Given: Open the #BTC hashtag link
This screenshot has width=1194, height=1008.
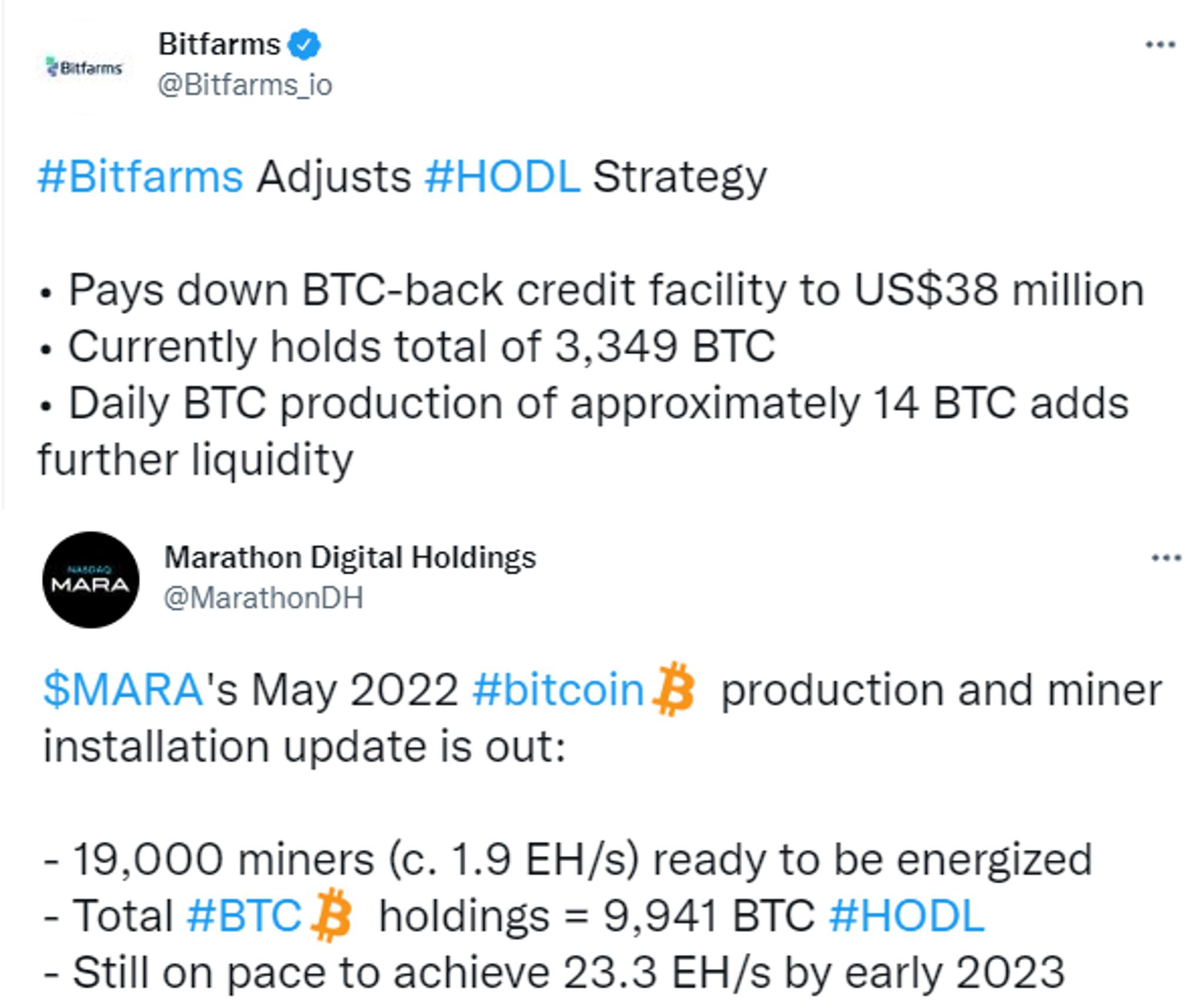Looking at the screenshot, I should point(244,916).
